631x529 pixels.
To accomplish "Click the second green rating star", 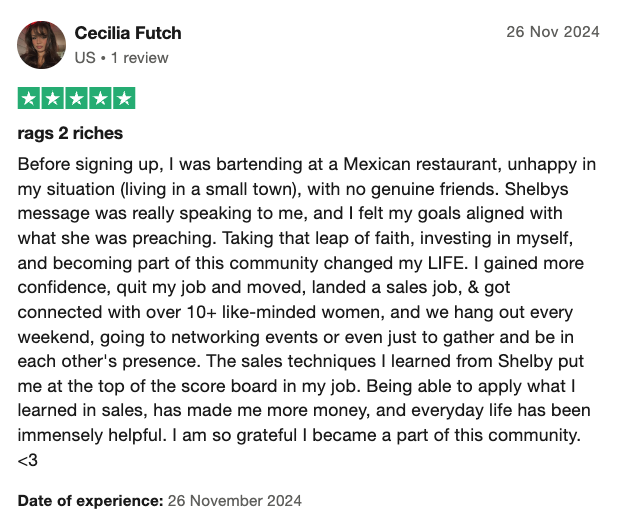I will click(x=52, y=98).
